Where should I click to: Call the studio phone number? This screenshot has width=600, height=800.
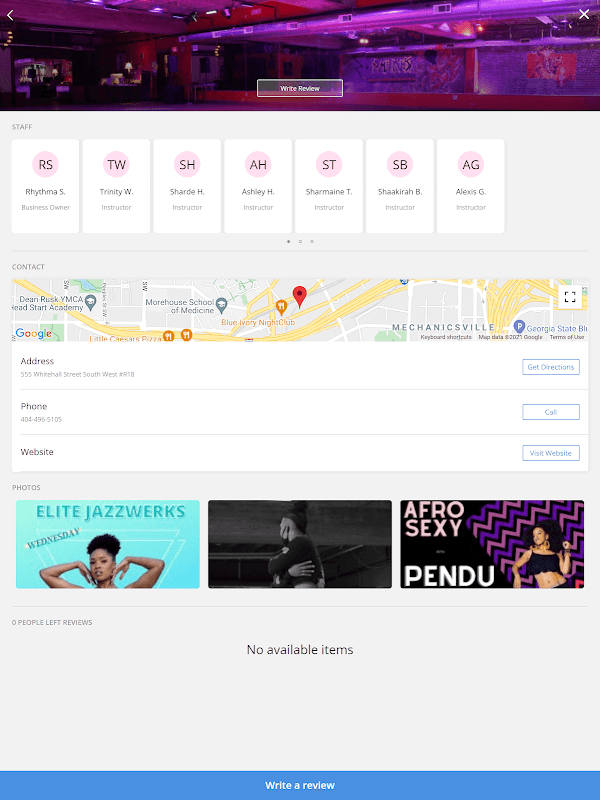(x=551, y=412)
